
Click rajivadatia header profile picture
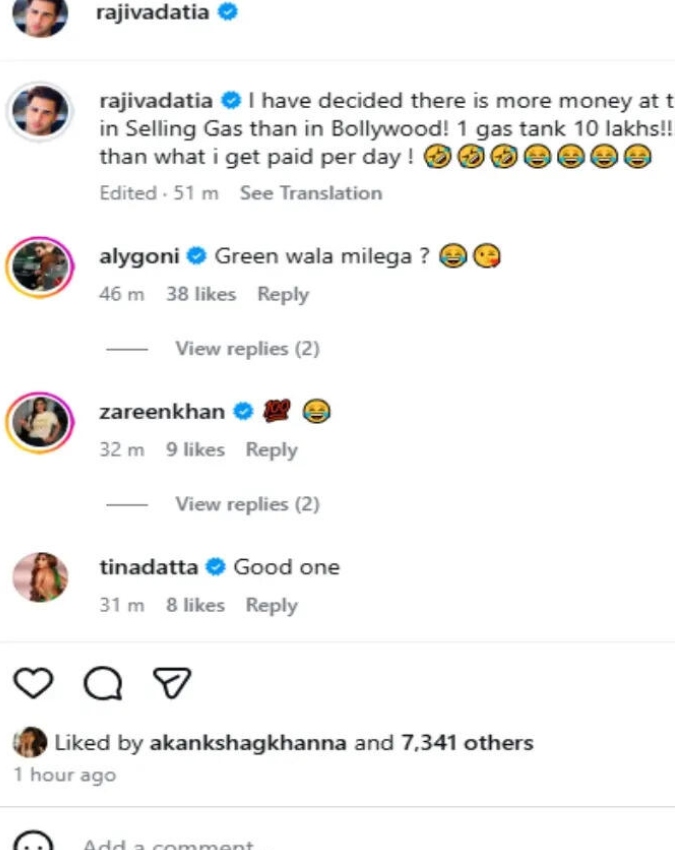pos(40,14)
